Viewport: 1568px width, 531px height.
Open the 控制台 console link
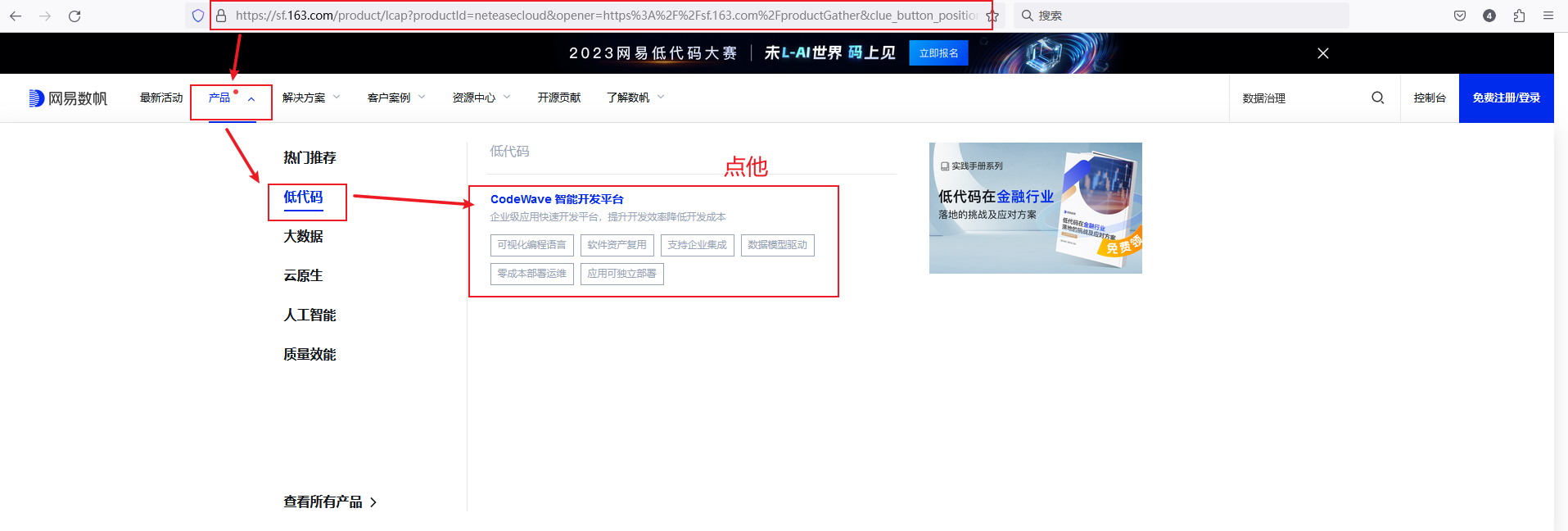(1430, 98)
